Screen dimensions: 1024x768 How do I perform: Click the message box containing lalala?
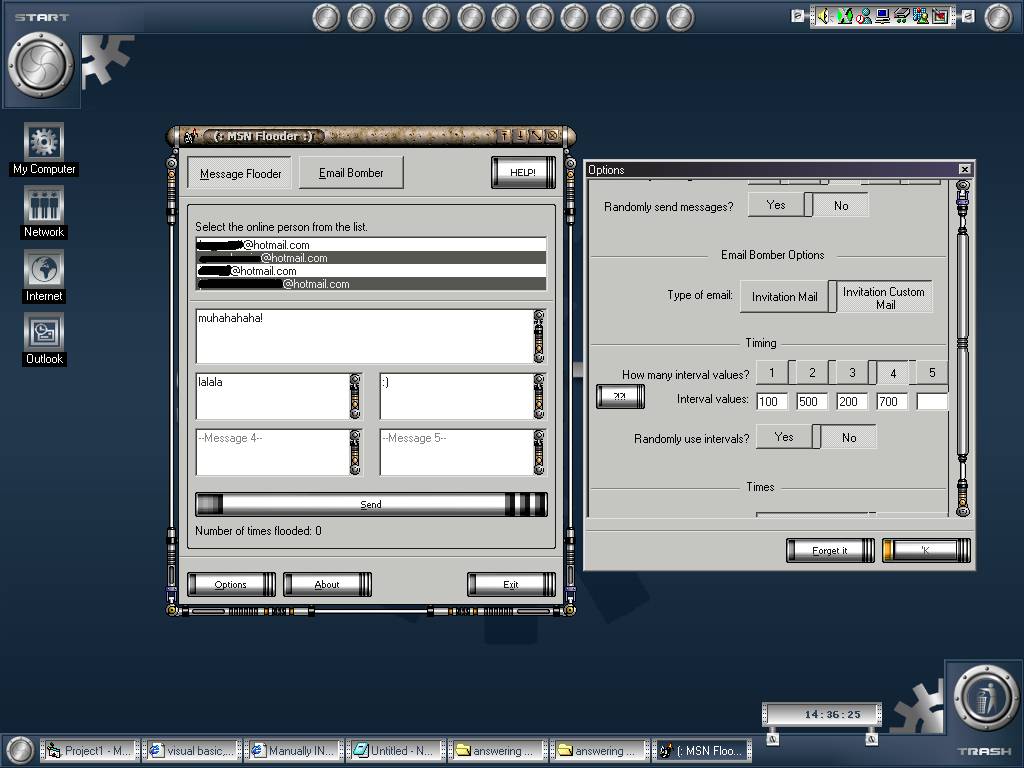[272, 396]
